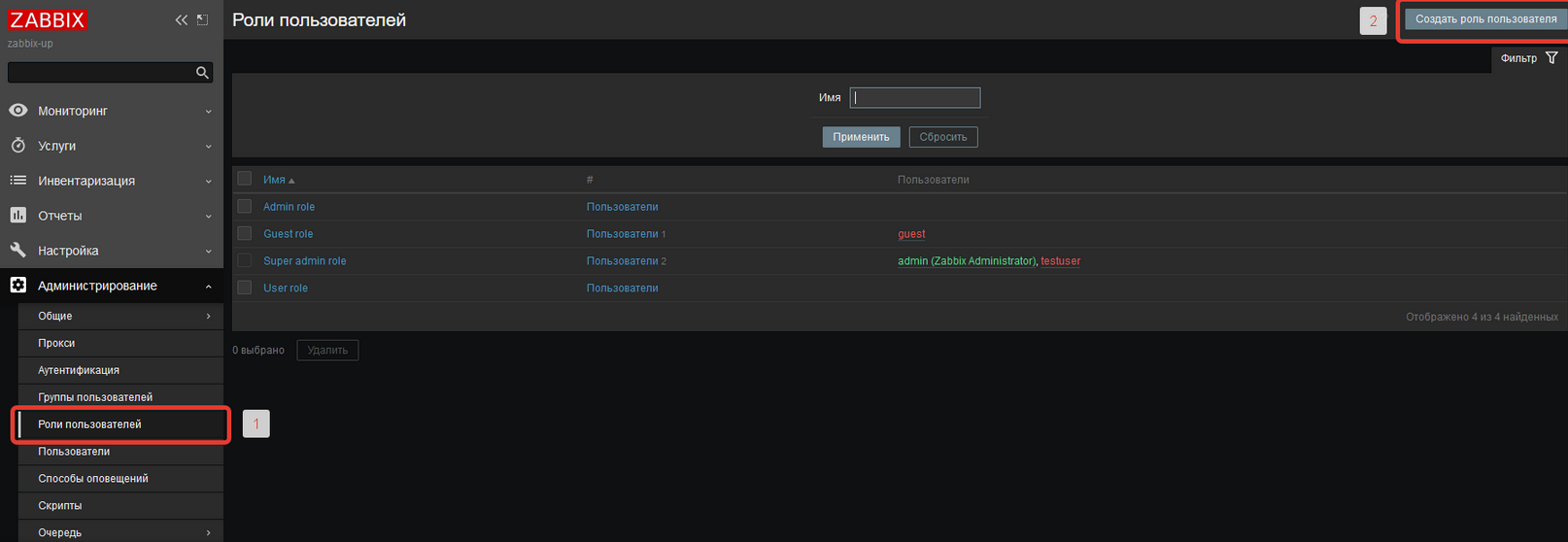Viewport: 1568px width, 542px height.
Task: Open Очередь in the sidebar
Action: [120, 532]
